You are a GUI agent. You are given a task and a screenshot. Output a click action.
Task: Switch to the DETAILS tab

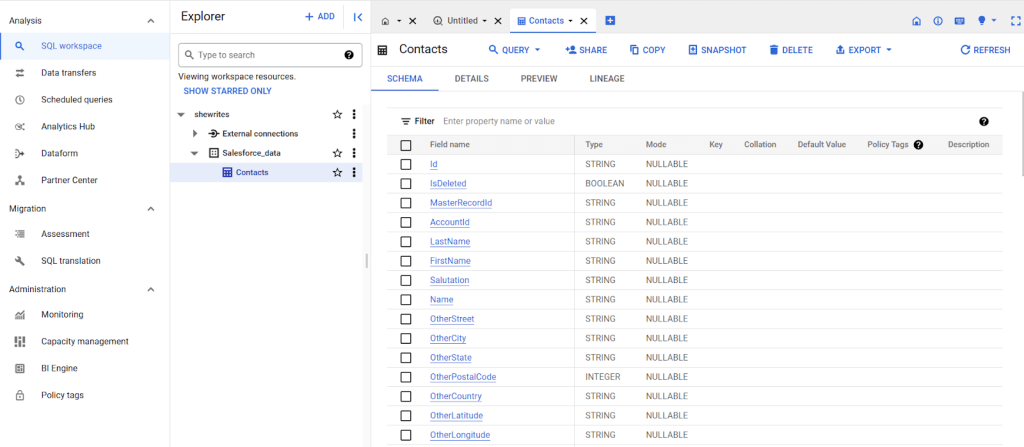click(x=472, y=78)
